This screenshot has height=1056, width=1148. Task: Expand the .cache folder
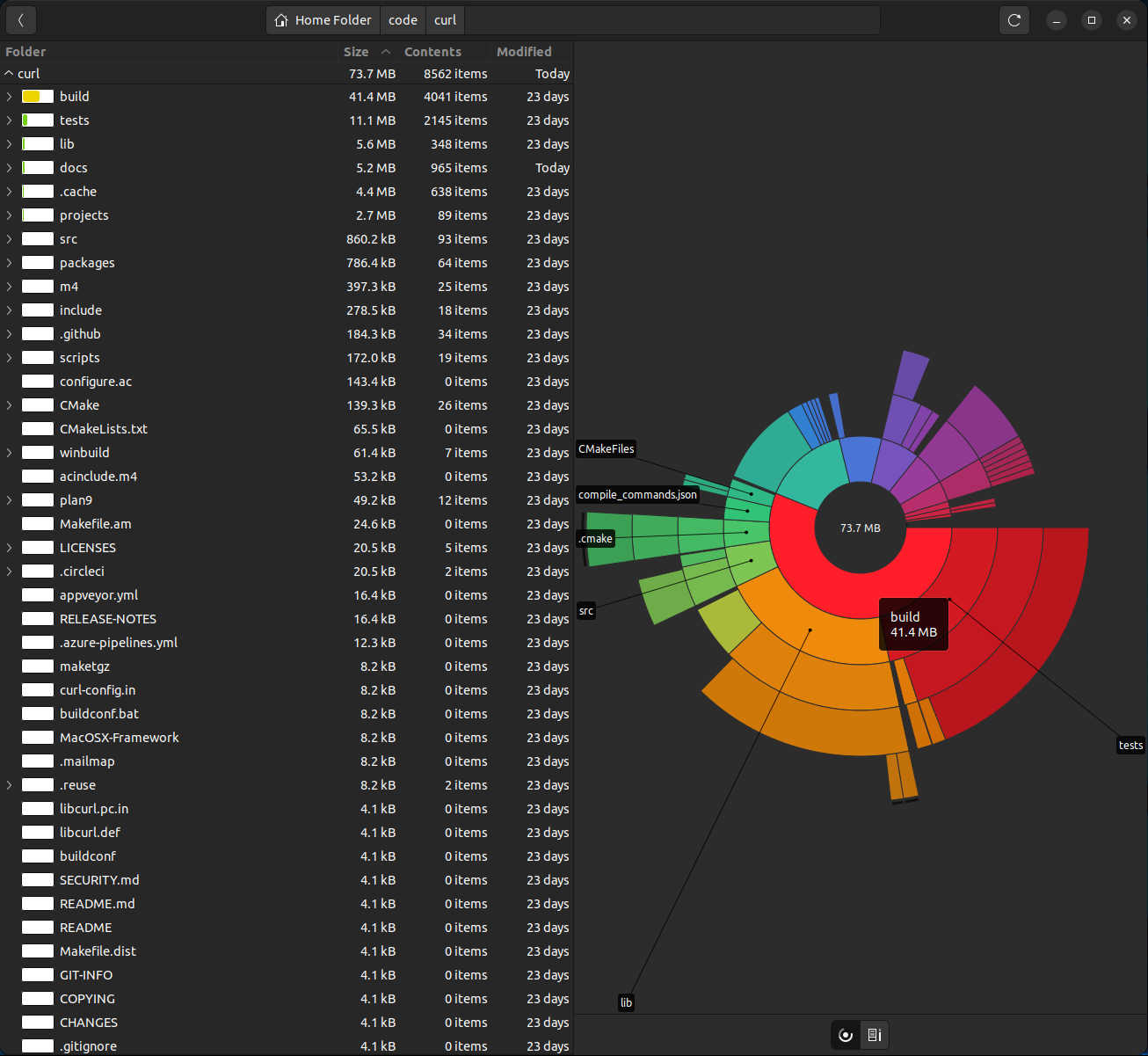pyautogui.click(x=9, y=192)
